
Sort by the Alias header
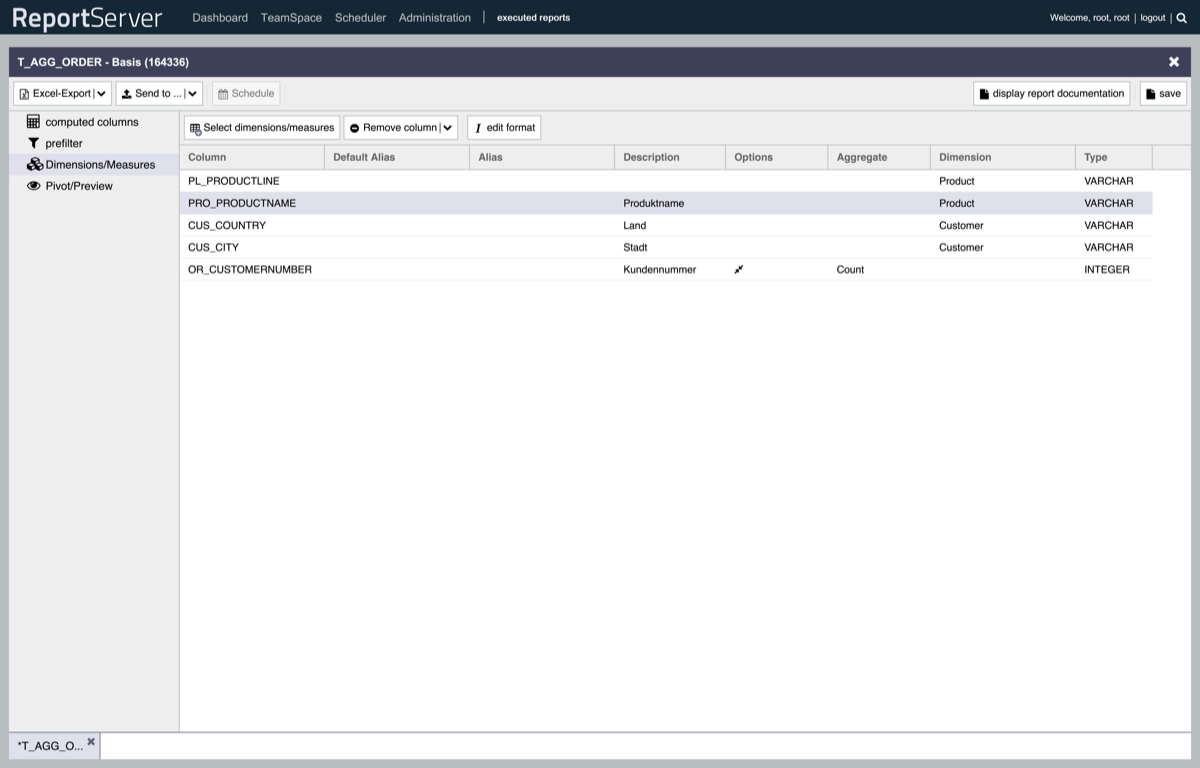tap(542, 157)
